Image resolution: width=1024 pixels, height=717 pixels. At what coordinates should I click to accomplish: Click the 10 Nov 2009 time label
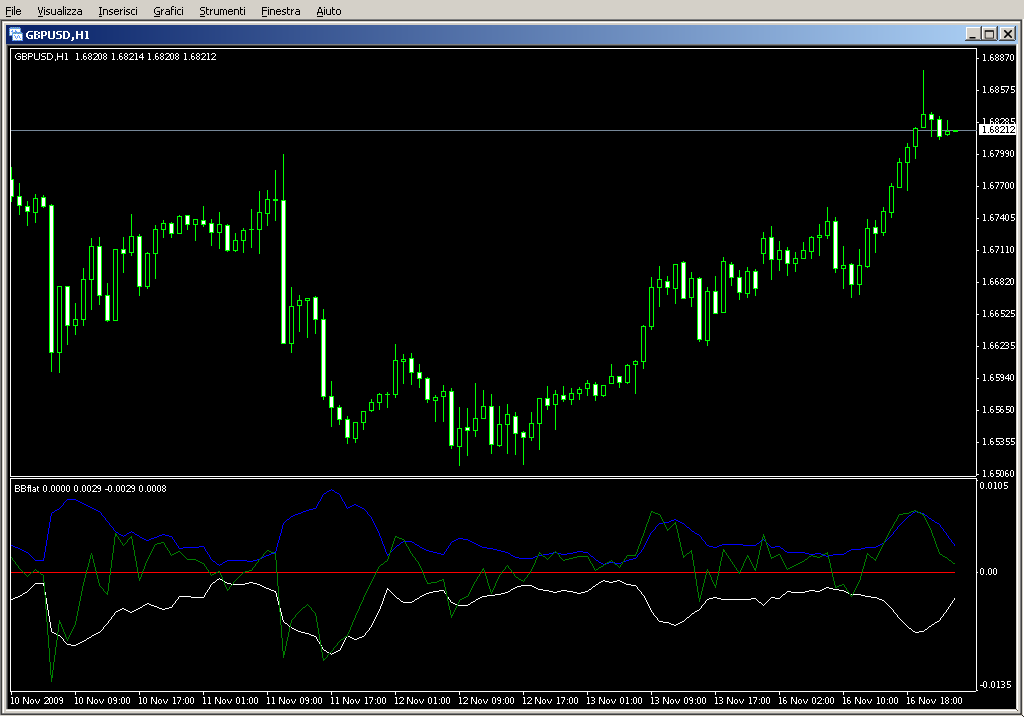tap(37, 701)
